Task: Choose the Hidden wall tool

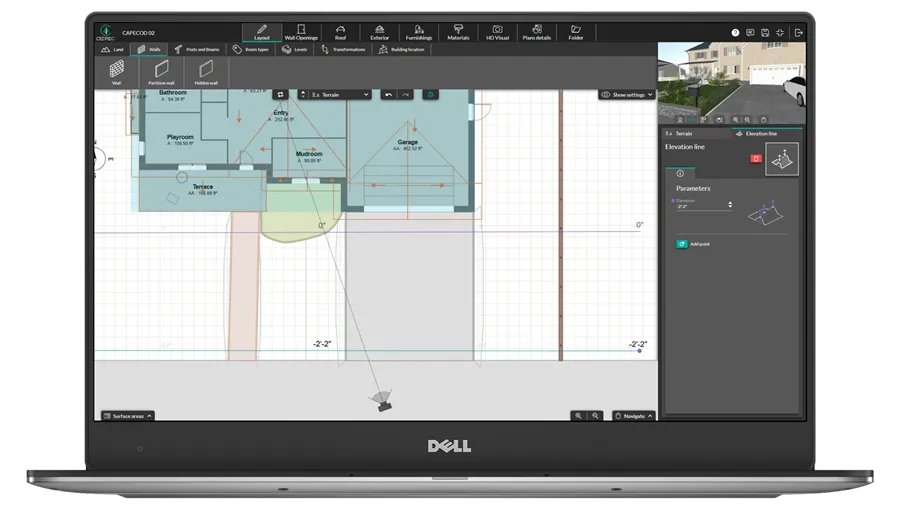Action: click(x=206, y=72)
